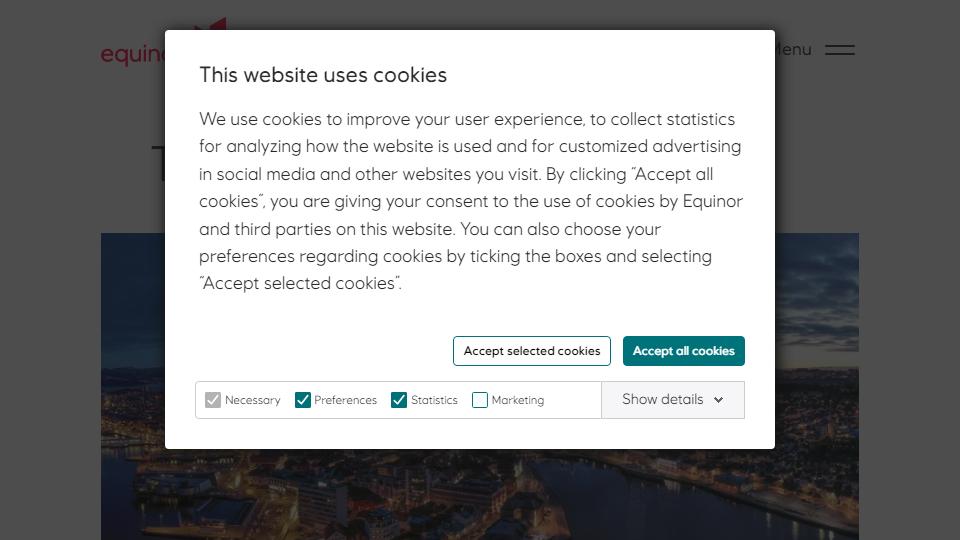Expand the Show details section
The width and height of the screenshot is (960, 540).
click(673, 400)
